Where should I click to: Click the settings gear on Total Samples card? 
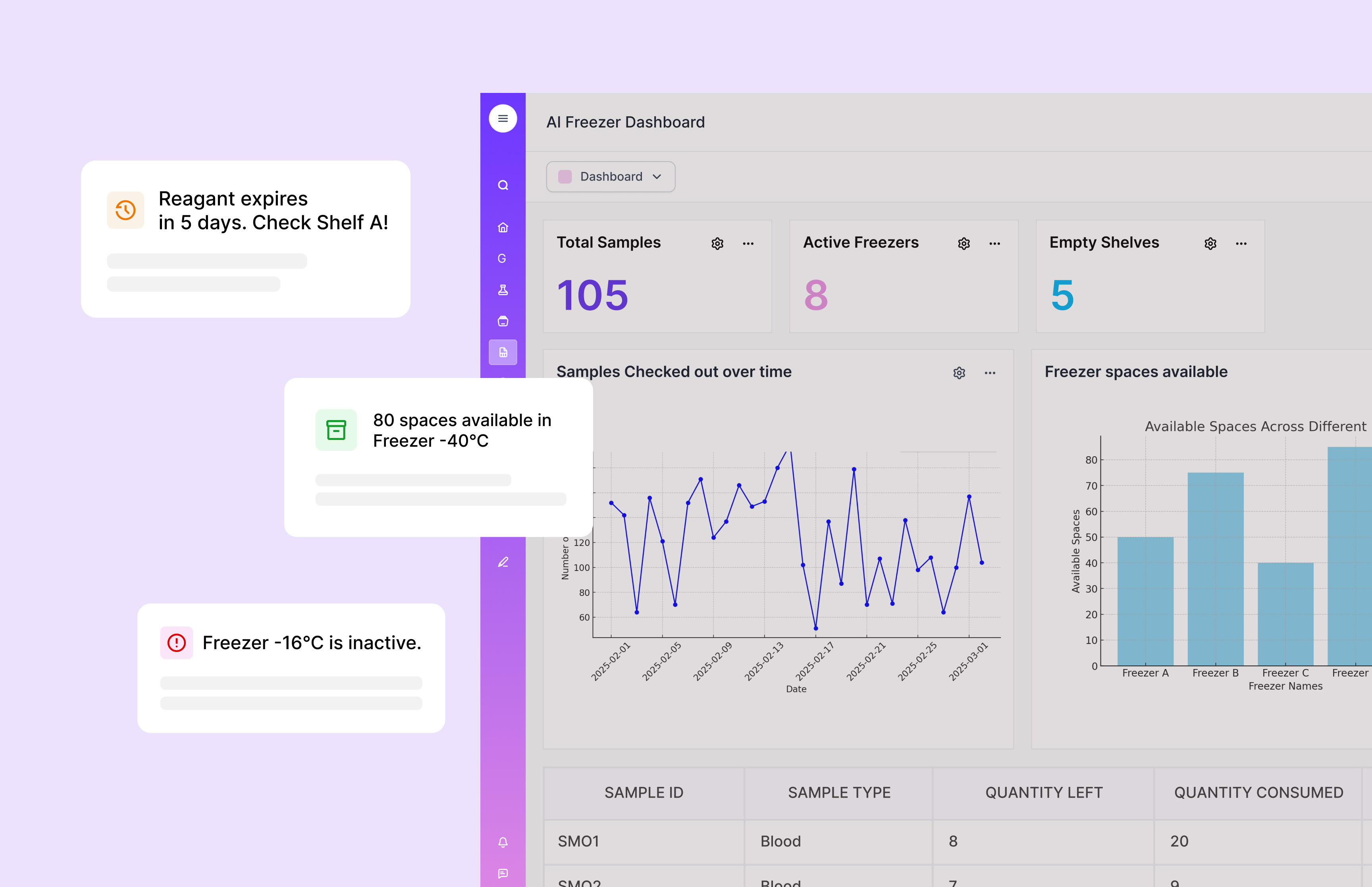pos(717,243)
